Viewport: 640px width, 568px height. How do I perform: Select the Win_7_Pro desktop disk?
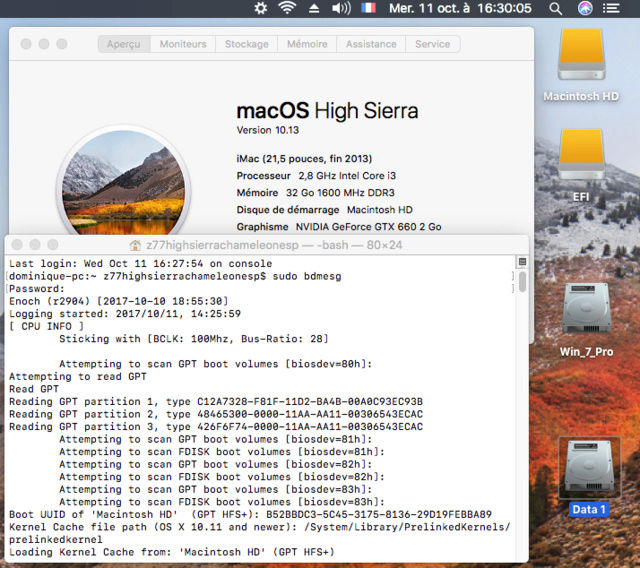coord(587,320)
